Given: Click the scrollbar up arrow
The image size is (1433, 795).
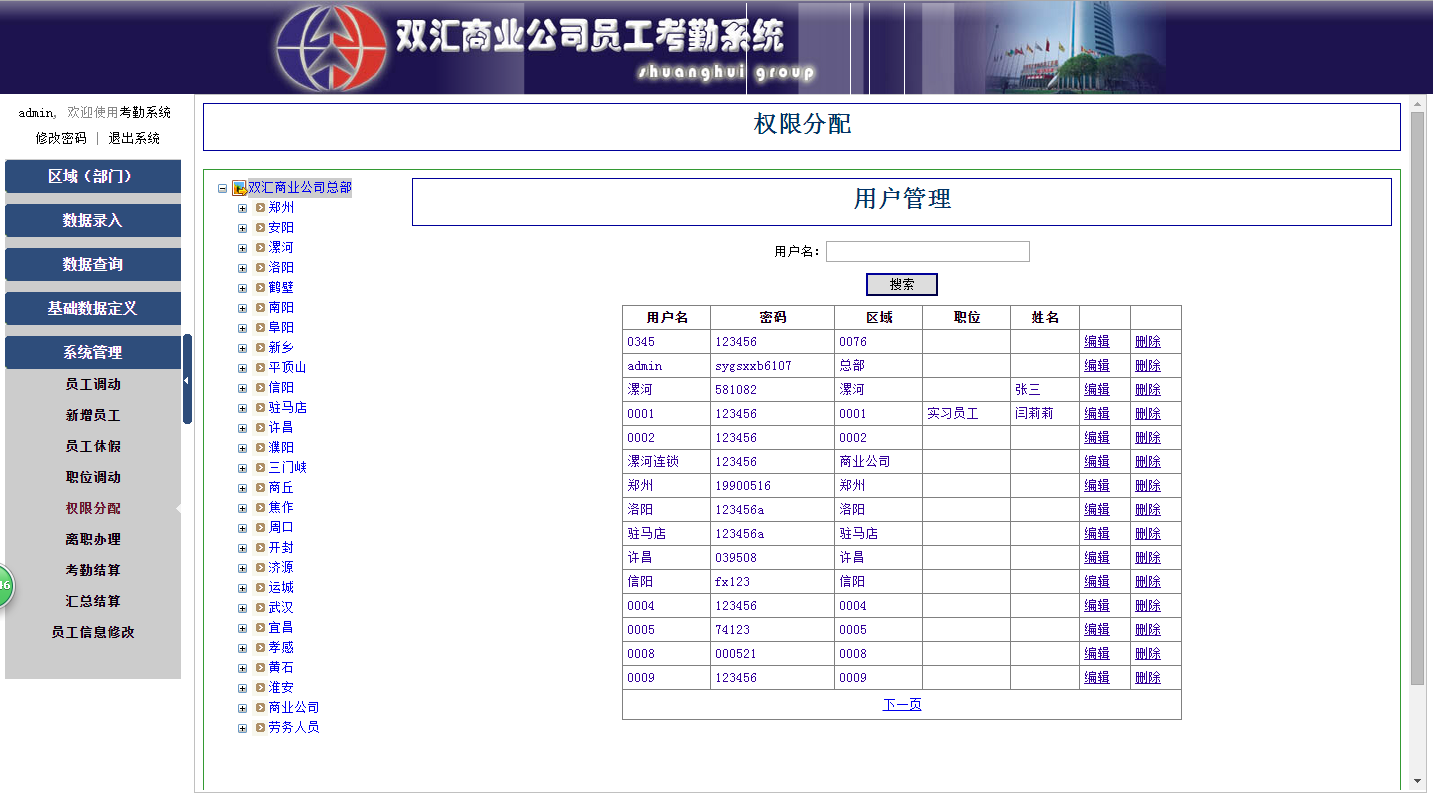Looking at the screenshot, I should coord(1417,104).
